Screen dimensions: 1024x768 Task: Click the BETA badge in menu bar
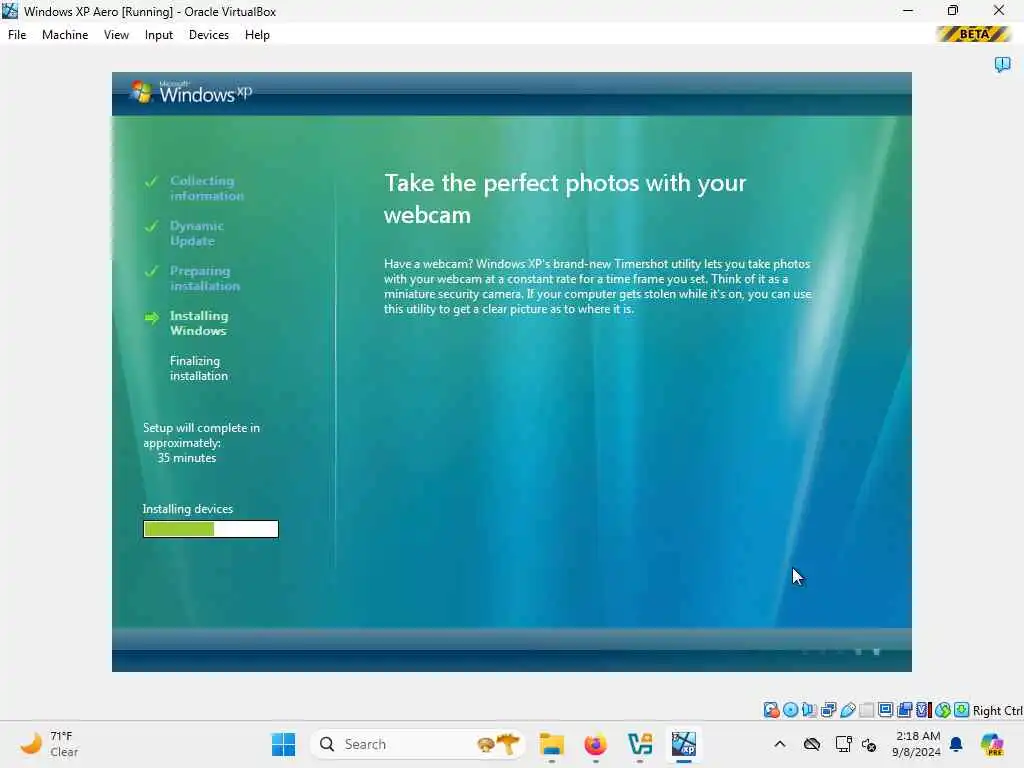974,34
